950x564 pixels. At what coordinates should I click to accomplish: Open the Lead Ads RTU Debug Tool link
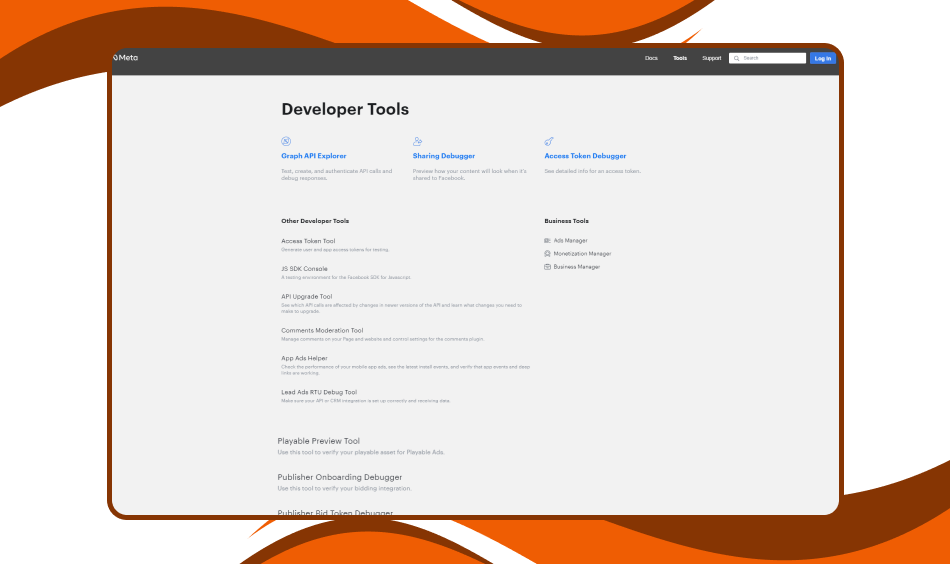pos(319,393)
